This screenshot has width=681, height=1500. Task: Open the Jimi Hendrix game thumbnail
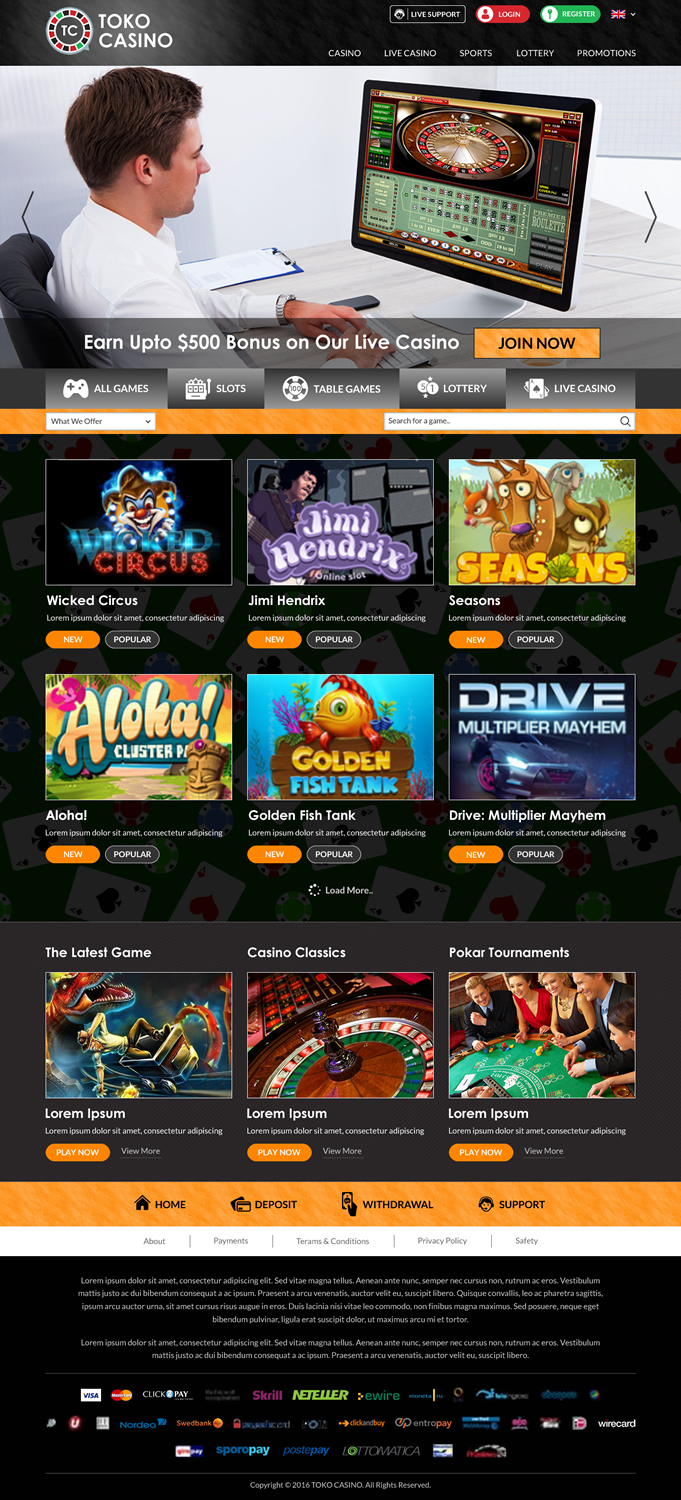340,522
